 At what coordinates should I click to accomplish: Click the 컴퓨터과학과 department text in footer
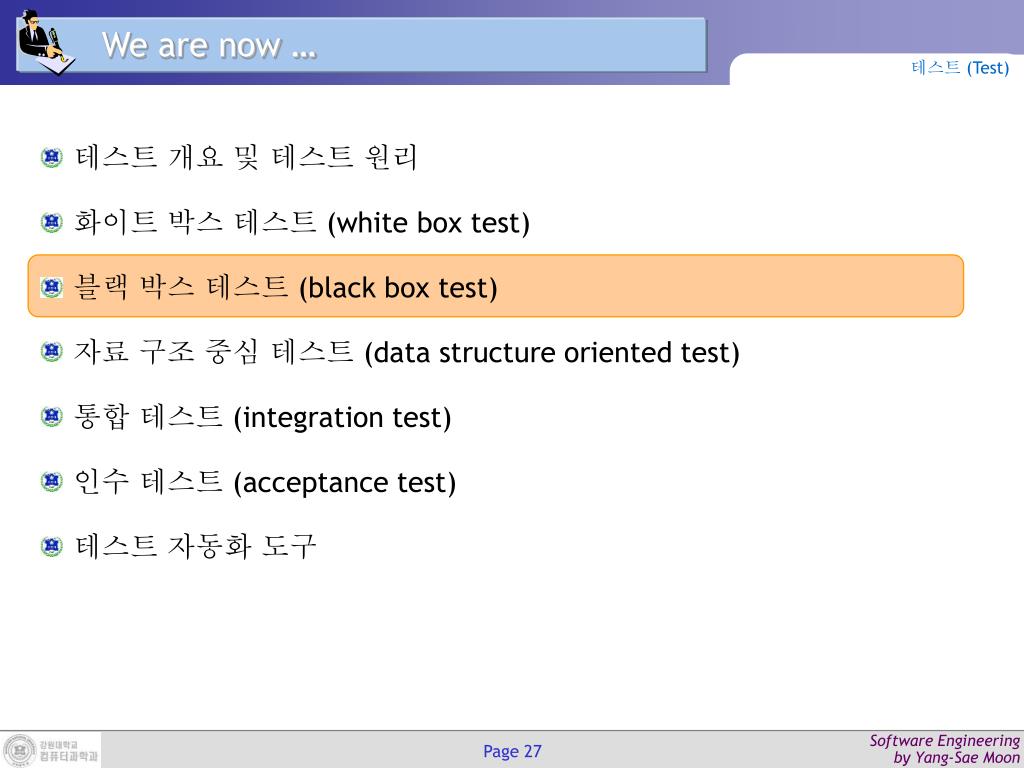69,756
